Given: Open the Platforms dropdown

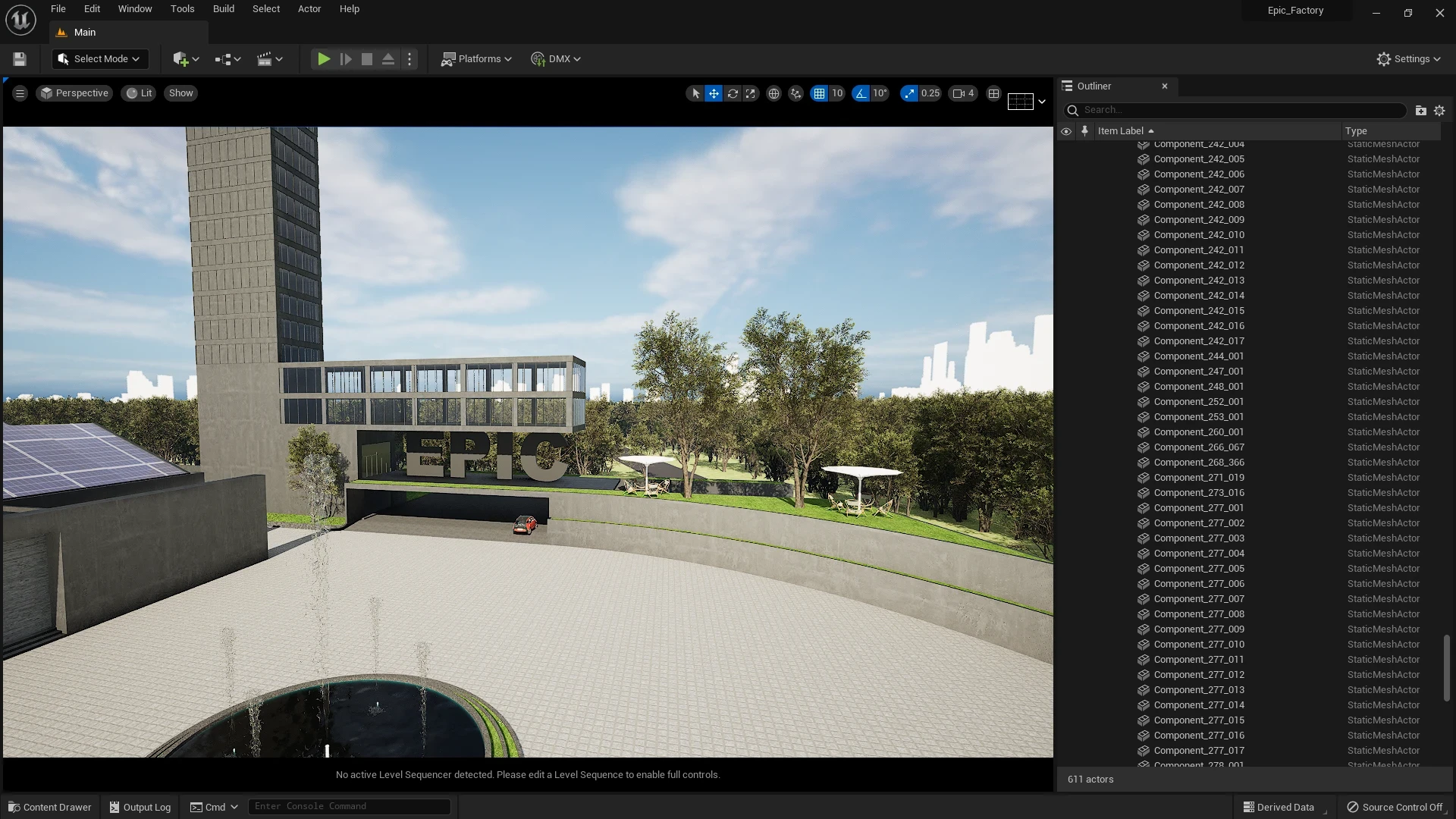Looking at the screenshot, I should (x=476, y=58).
